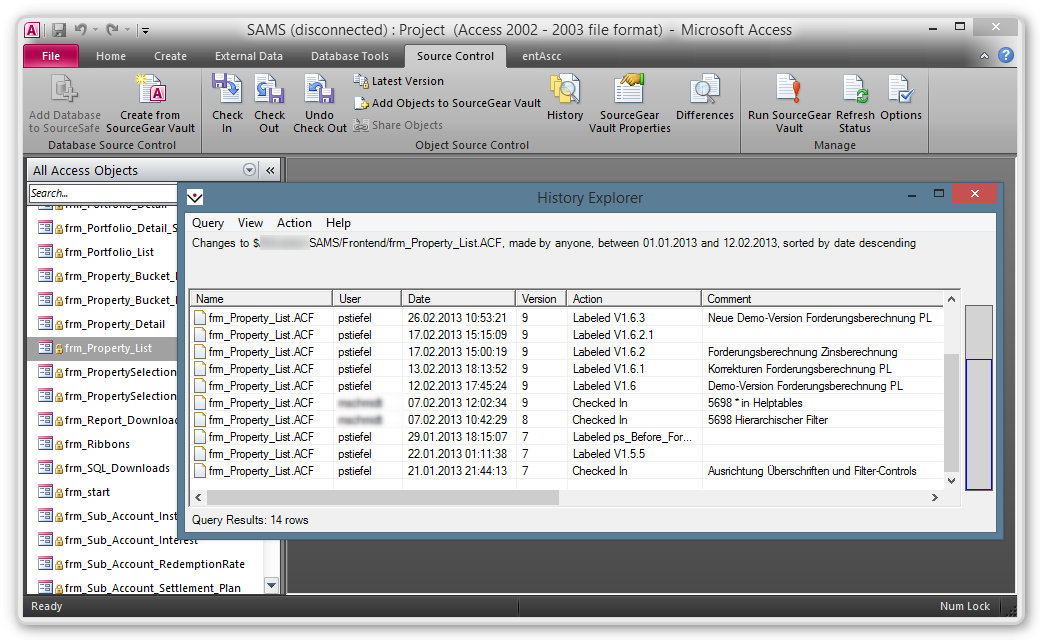Switch to External Data tab

(249, 56)
